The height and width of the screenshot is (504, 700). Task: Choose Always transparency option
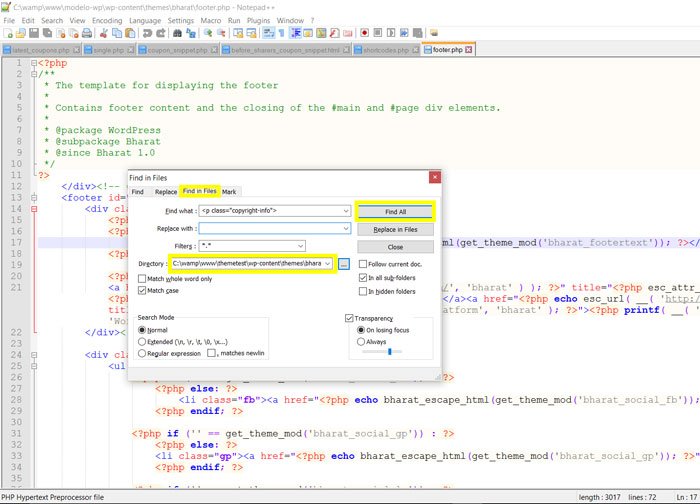361,342
